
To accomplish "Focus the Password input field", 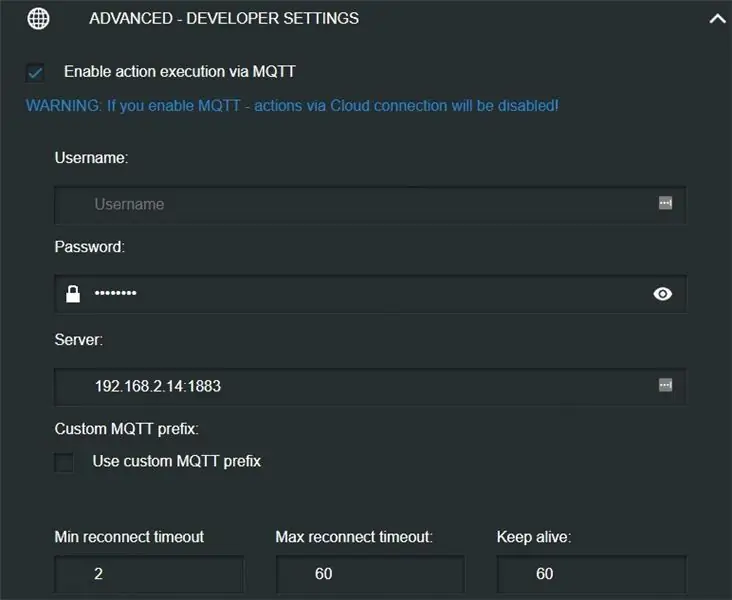I will point(370,294).
